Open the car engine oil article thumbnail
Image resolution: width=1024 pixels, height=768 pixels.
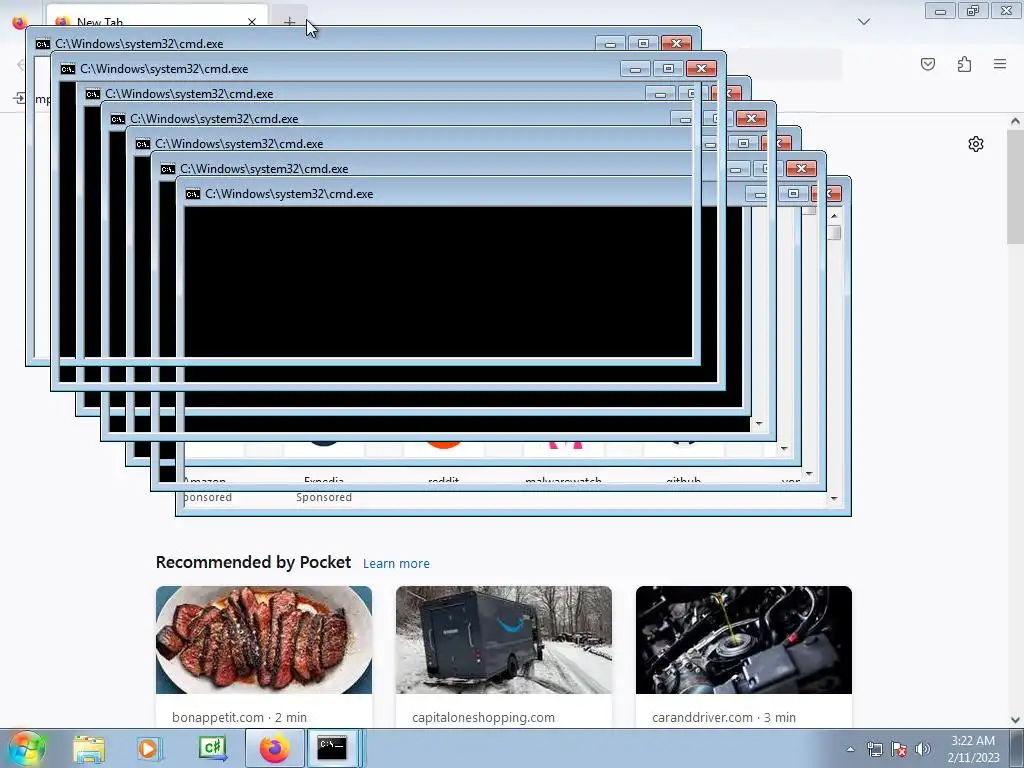tap(744, 640)
